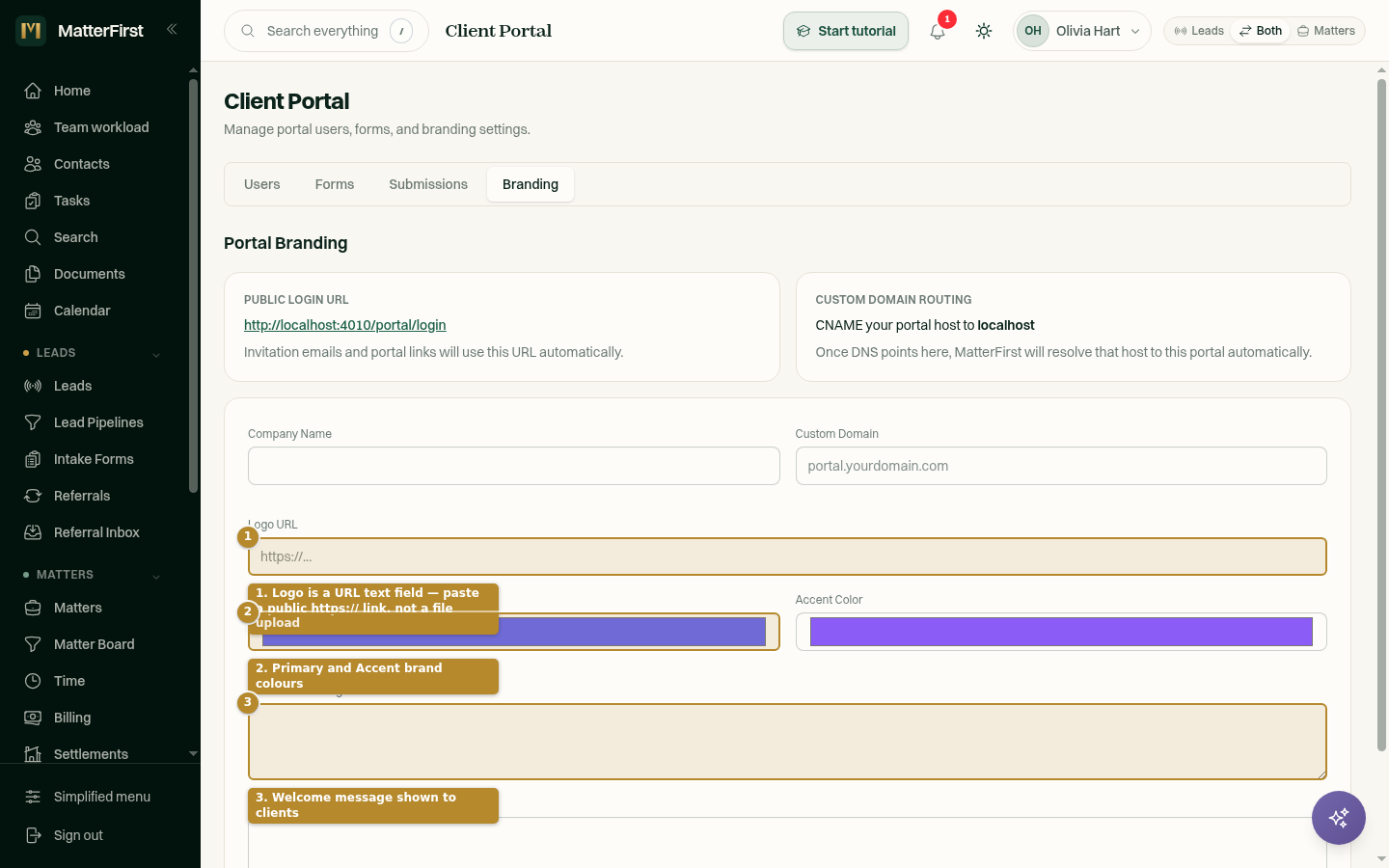The image size is (1389, 868).
Task: Click the OH avatar badge
Action: pyautogui.click(x=1033, y=31)
